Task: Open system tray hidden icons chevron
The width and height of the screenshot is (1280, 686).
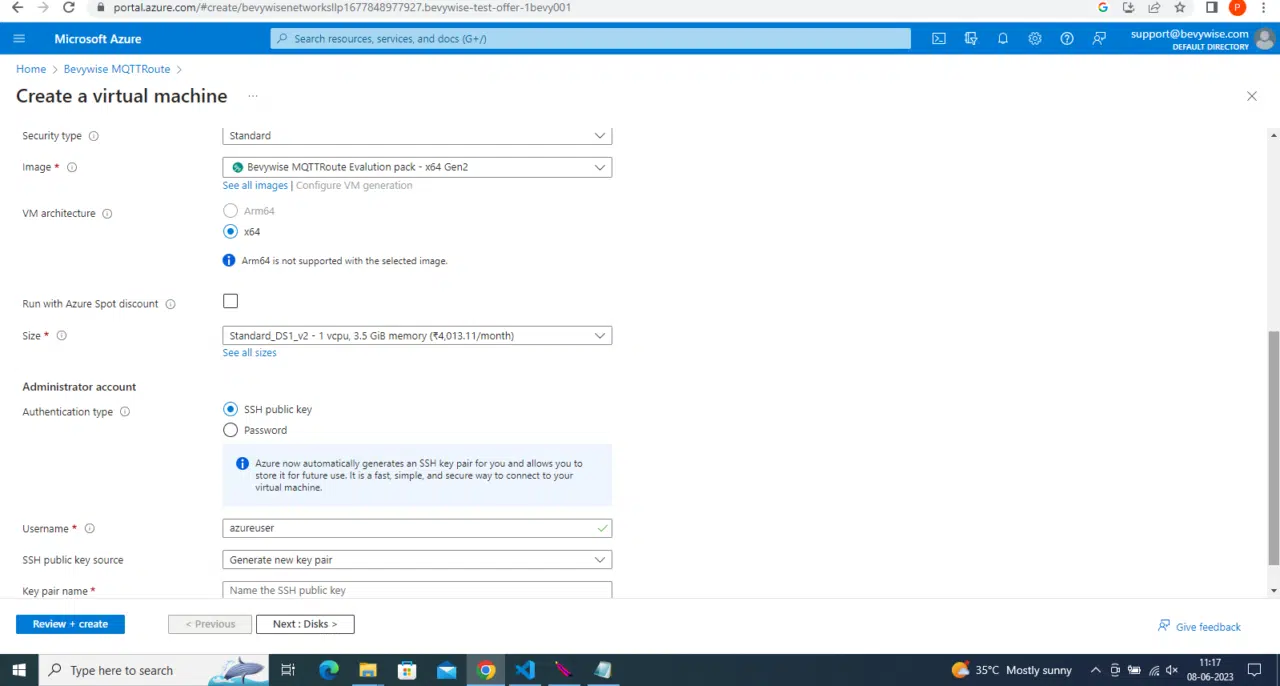Action: pyautogui.click(x=1095, y=670)
